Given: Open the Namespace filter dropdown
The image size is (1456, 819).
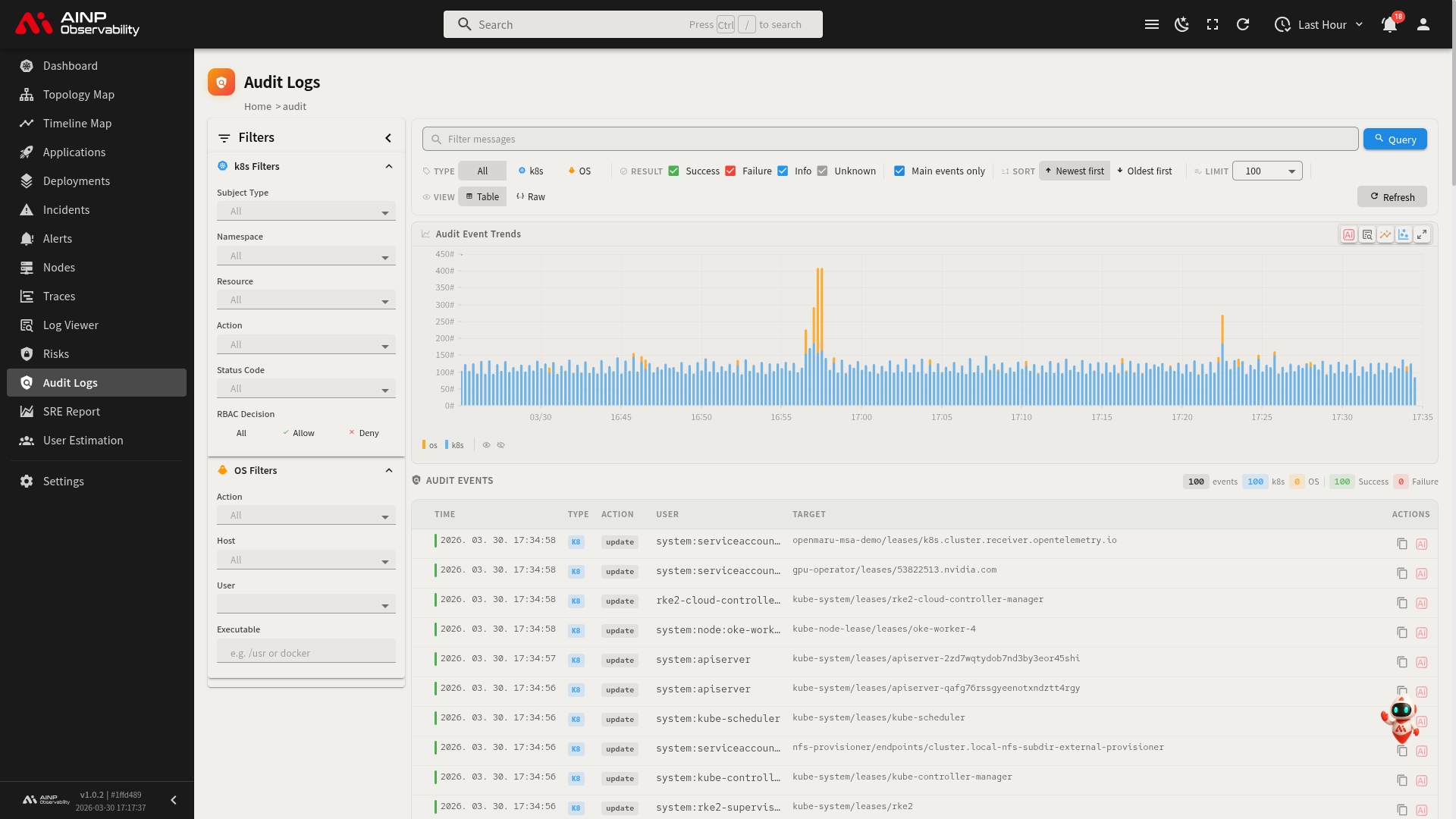Looking at the screenshot, I should (306, 256).
